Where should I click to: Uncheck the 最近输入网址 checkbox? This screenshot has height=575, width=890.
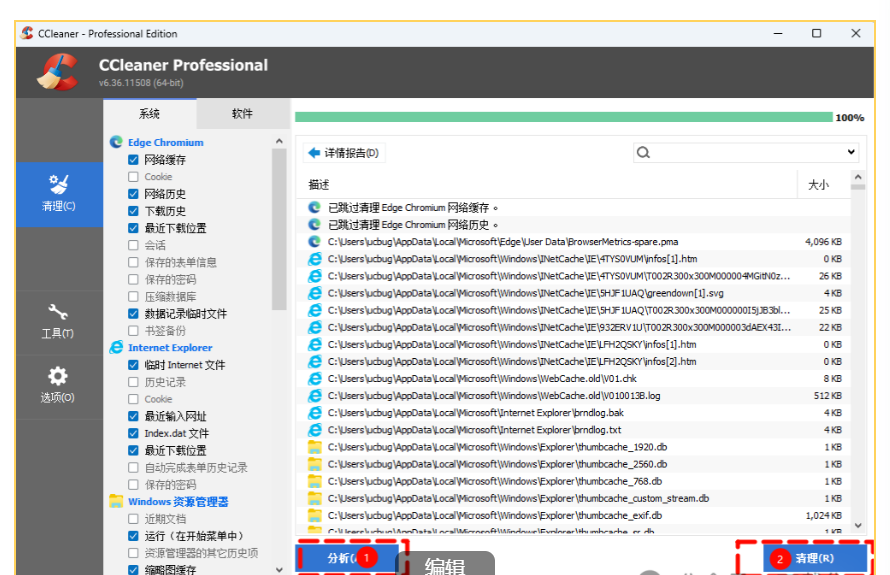133,416
